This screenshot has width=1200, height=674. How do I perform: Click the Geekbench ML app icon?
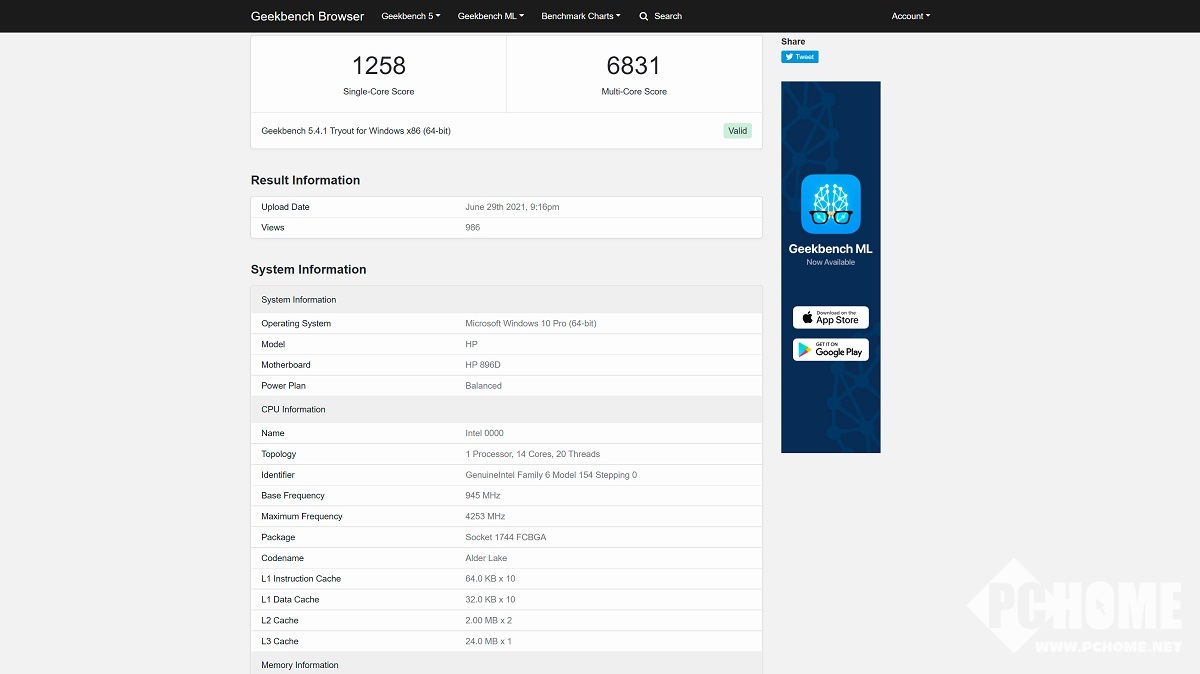point(830,204)
